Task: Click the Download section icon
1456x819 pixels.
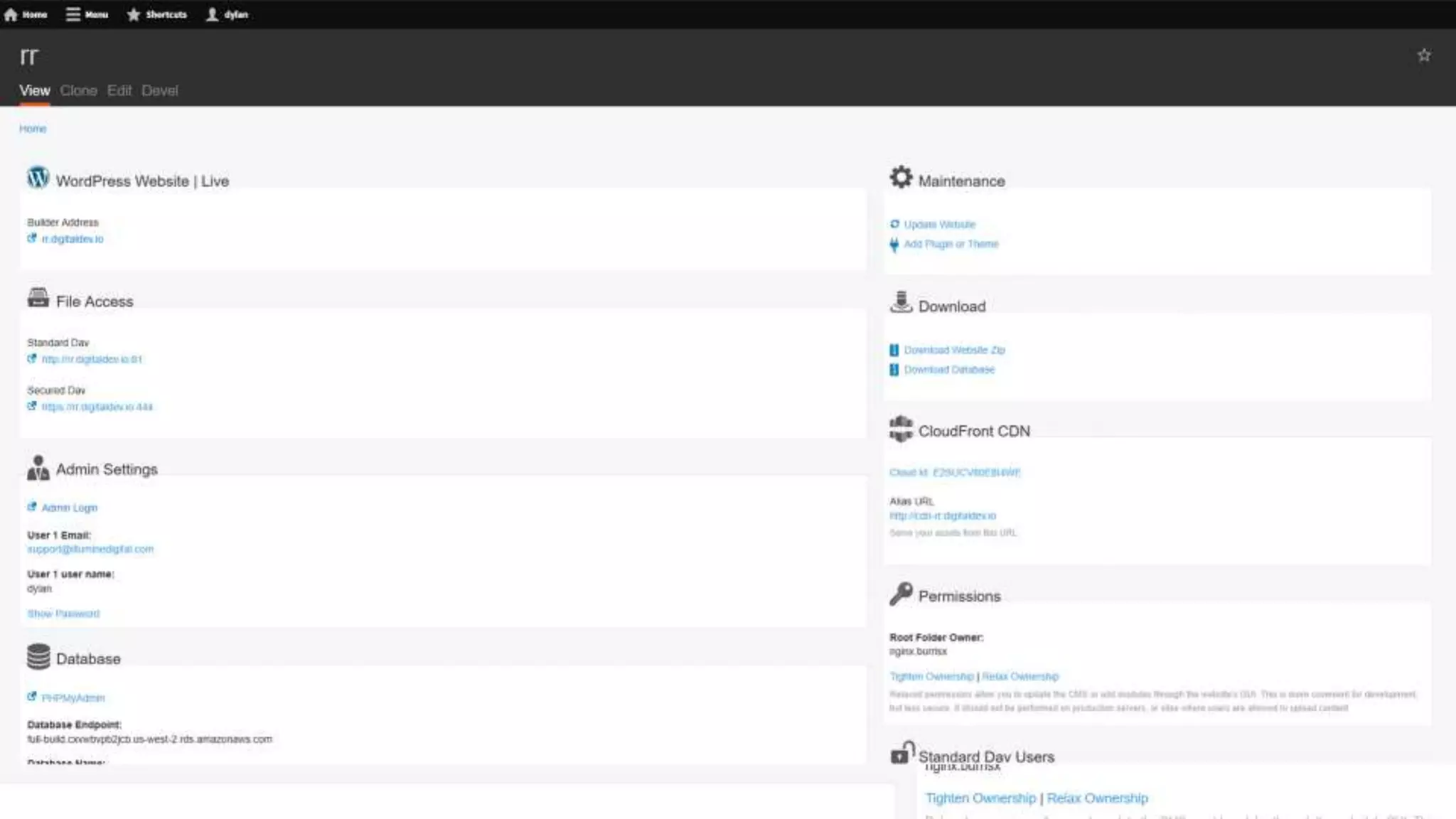Action: (x=901, y=303)
